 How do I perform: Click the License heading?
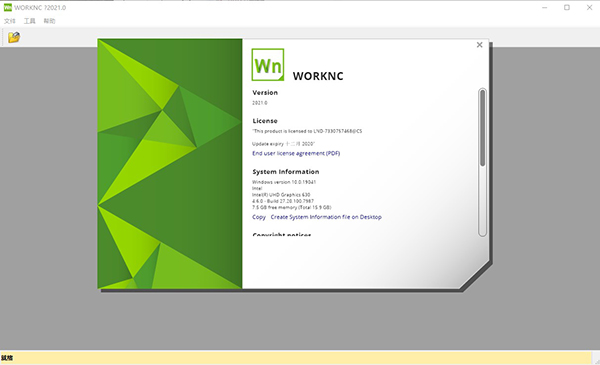(265, 121)
